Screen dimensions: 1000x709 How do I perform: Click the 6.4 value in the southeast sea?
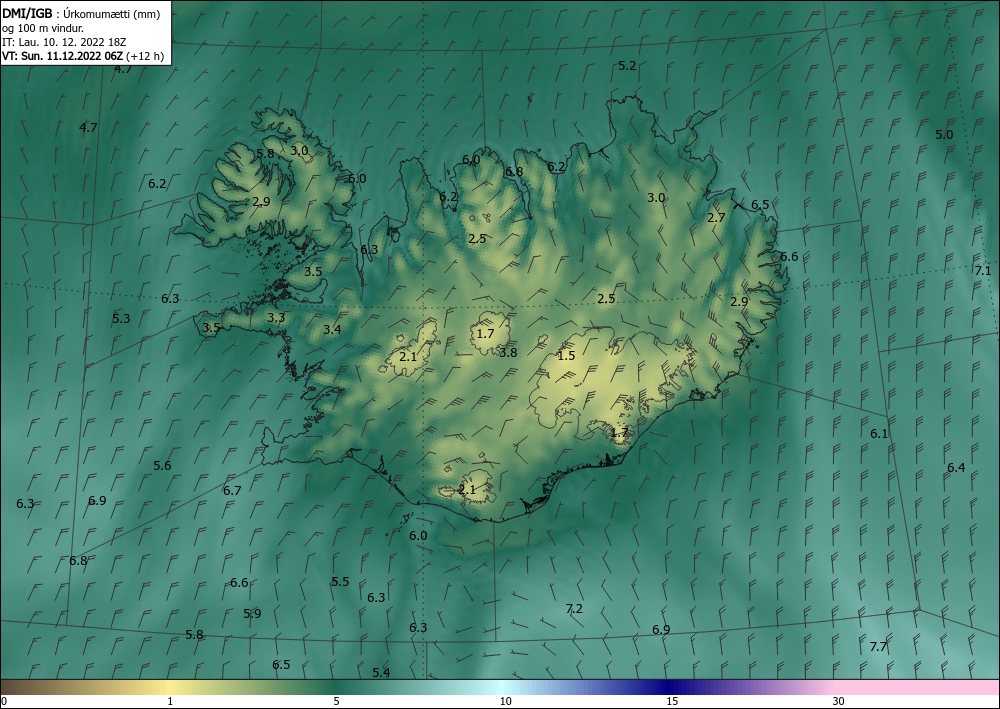[956, 468]
